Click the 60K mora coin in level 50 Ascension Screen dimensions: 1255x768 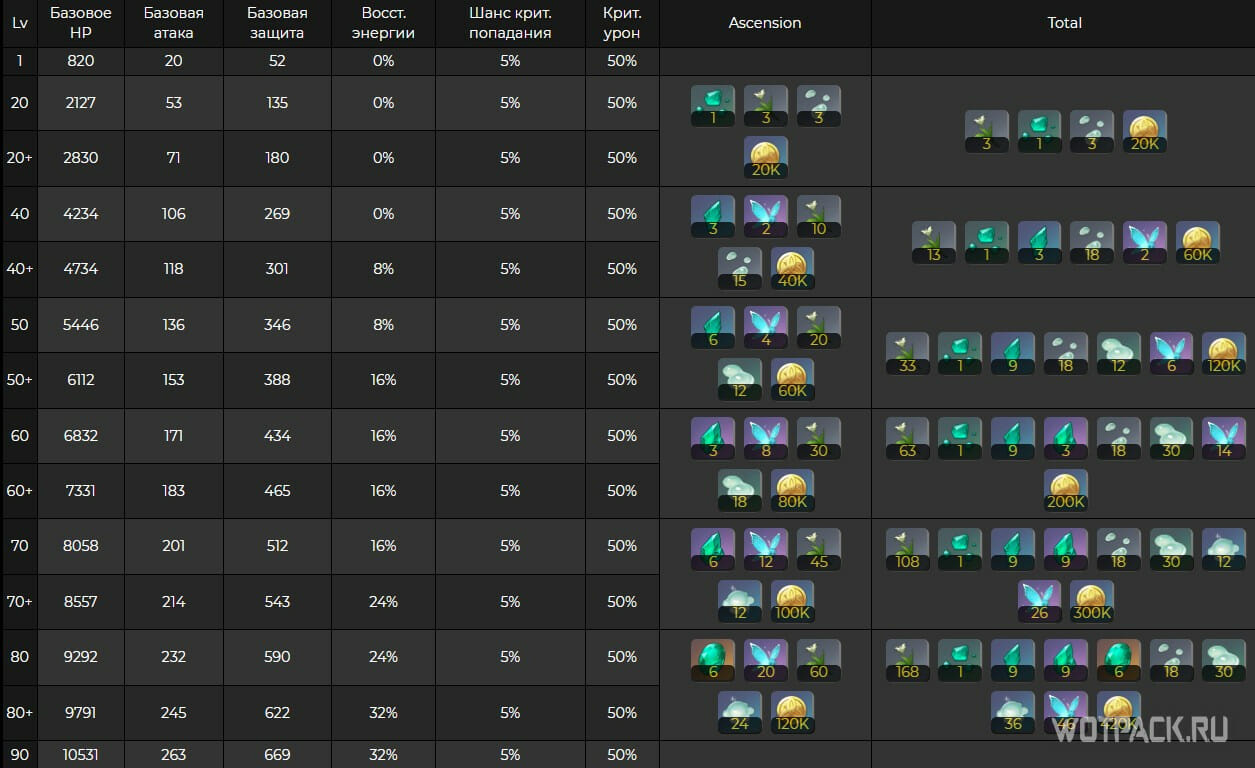(792, 379)
